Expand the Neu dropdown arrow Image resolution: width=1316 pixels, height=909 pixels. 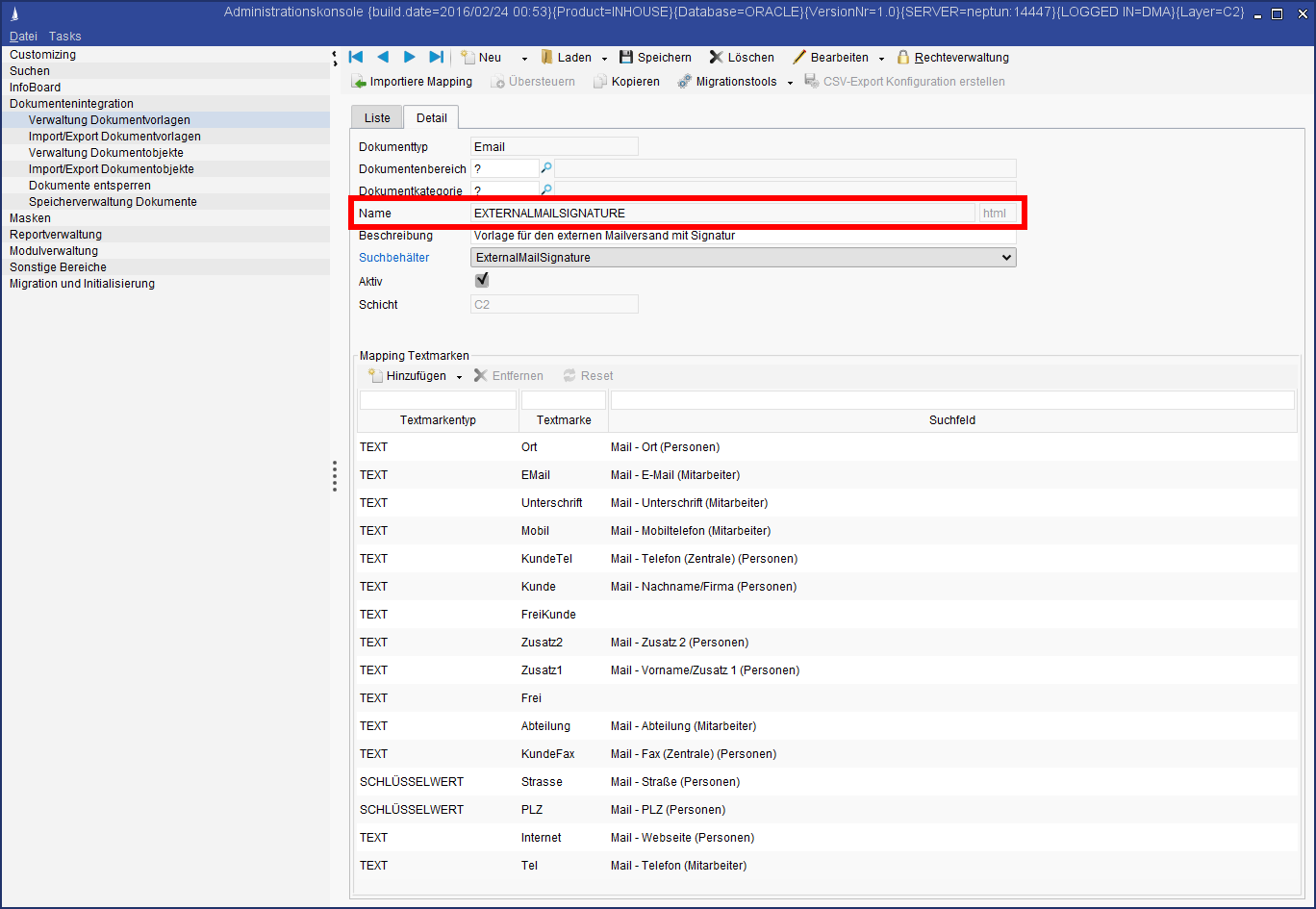coord(524,59)
